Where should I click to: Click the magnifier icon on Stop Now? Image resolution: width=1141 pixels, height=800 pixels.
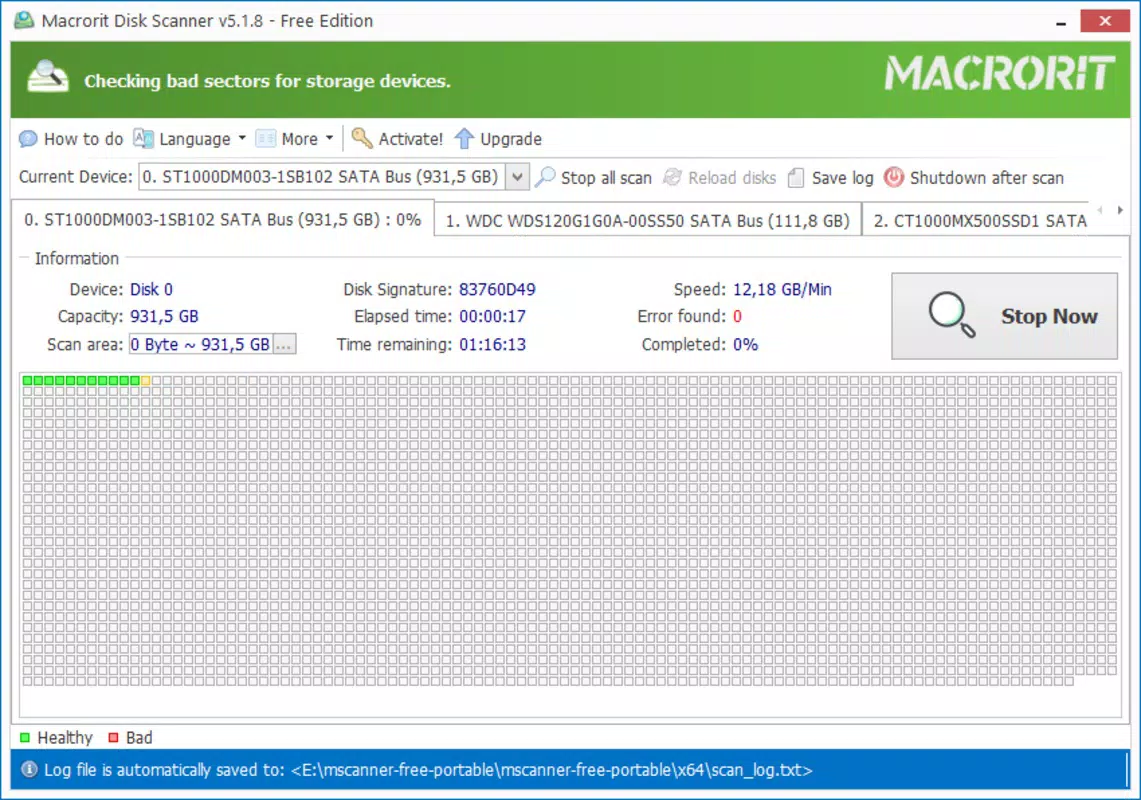tap(952, 314)
